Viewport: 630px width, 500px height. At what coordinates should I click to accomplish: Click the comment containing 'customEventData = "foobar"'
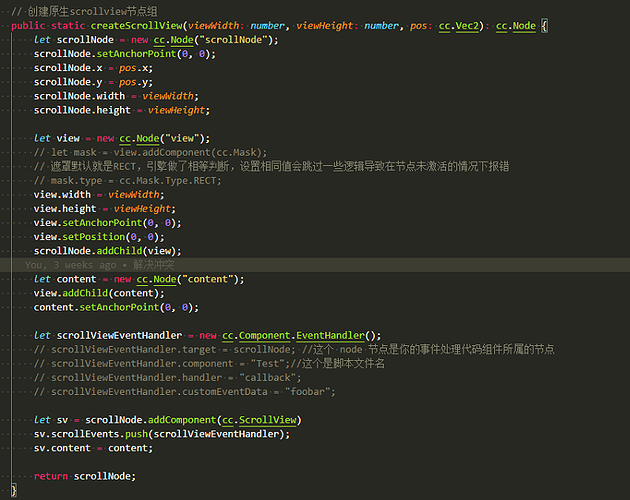click(184, 391)
